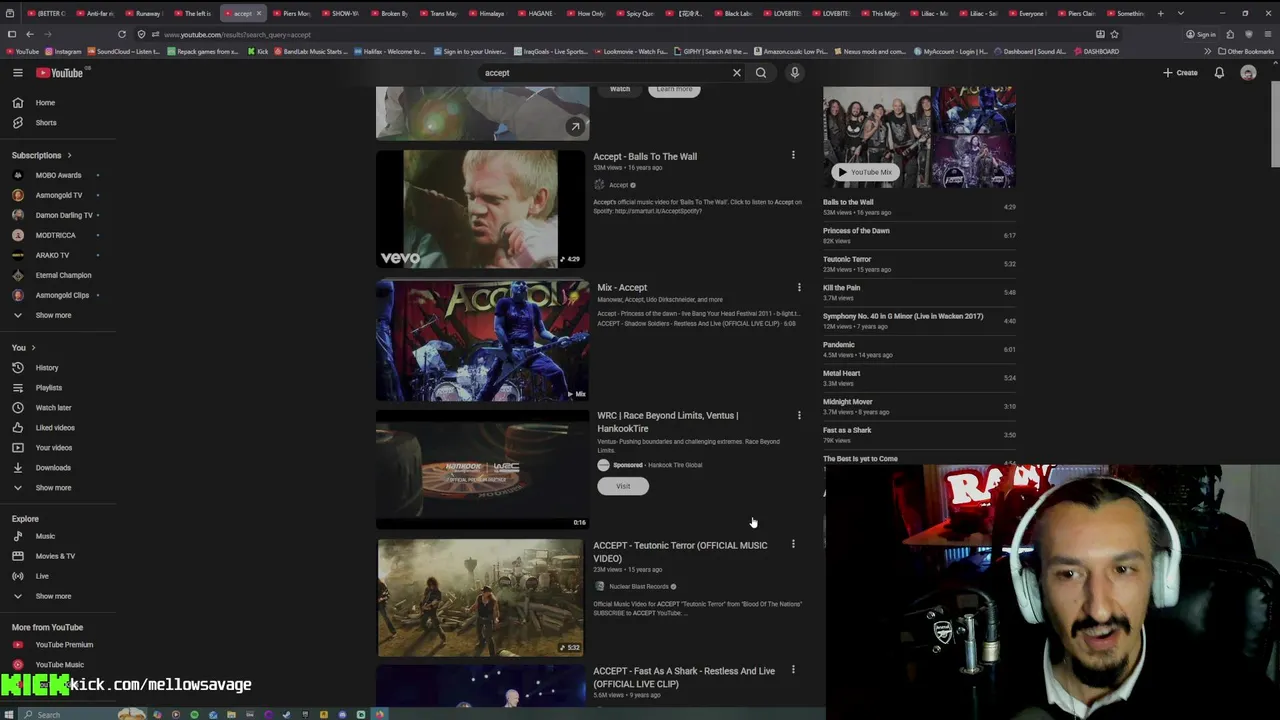Open options for WRC Hankook ad
1280x720 pixels.
(x=798, y=415)
